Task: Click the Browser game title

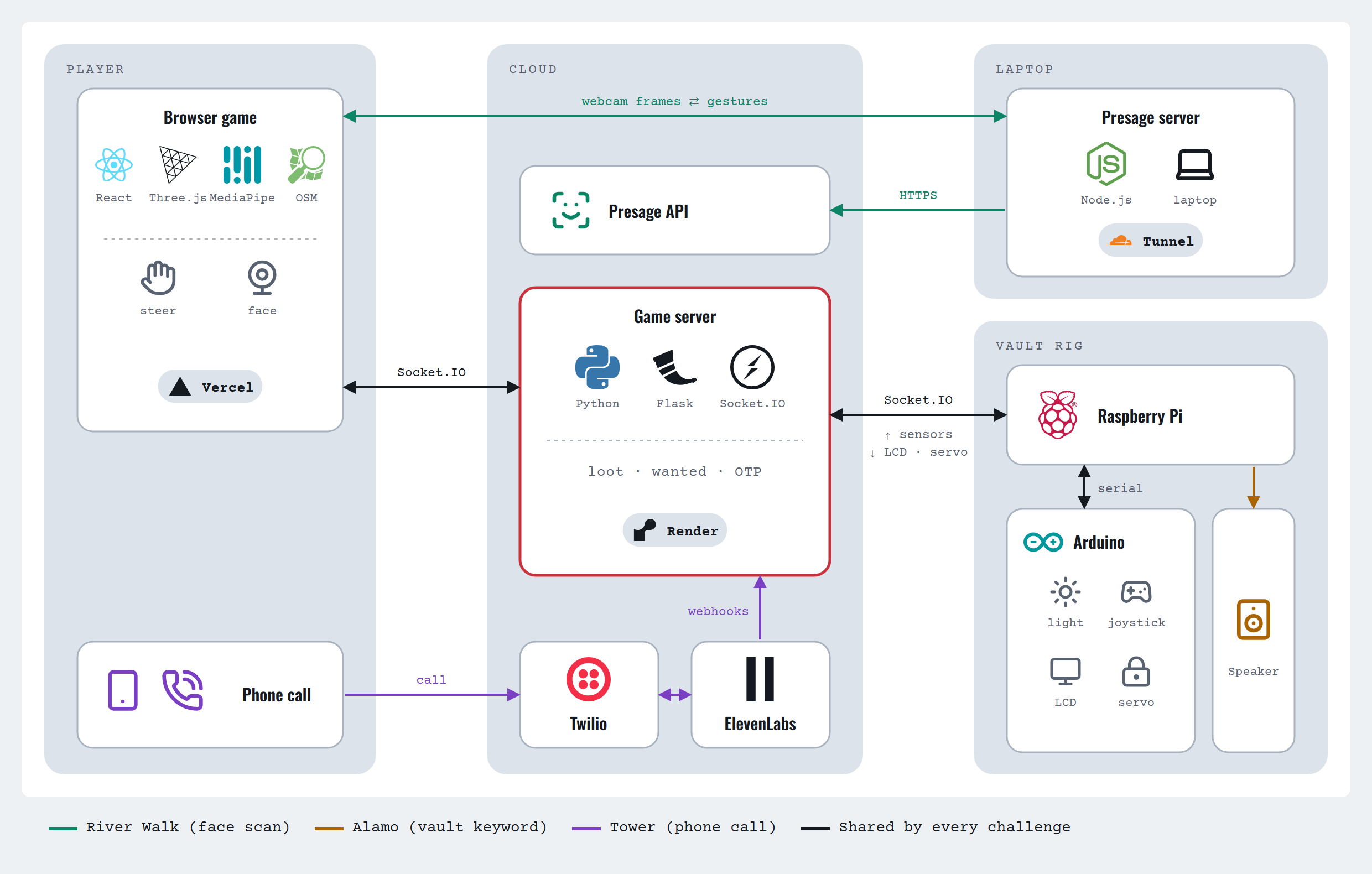Action: 210,118
